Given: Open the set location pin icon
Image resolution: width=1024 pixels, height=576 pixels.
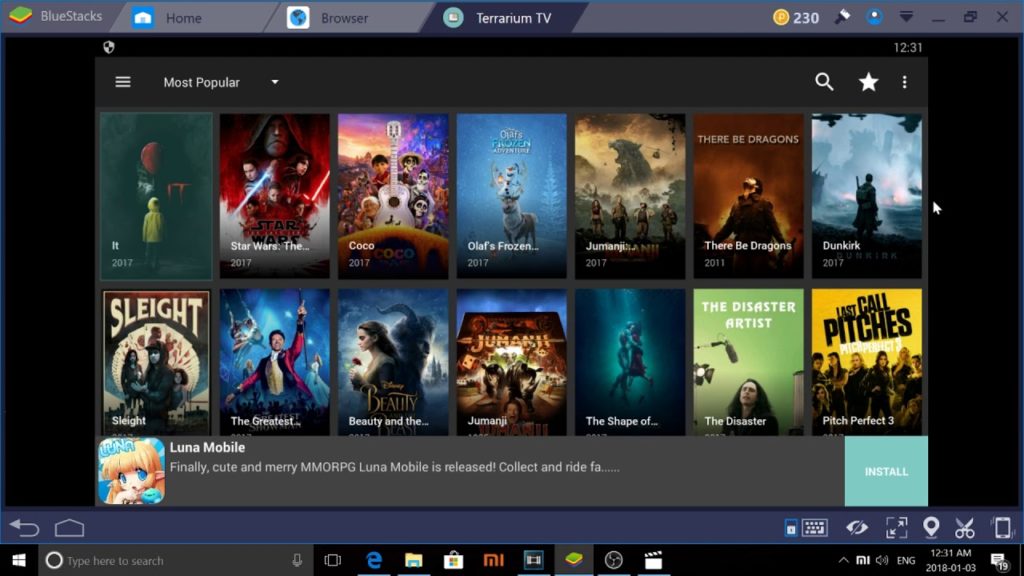Looking at the screenshot, I should pos(931,528).
